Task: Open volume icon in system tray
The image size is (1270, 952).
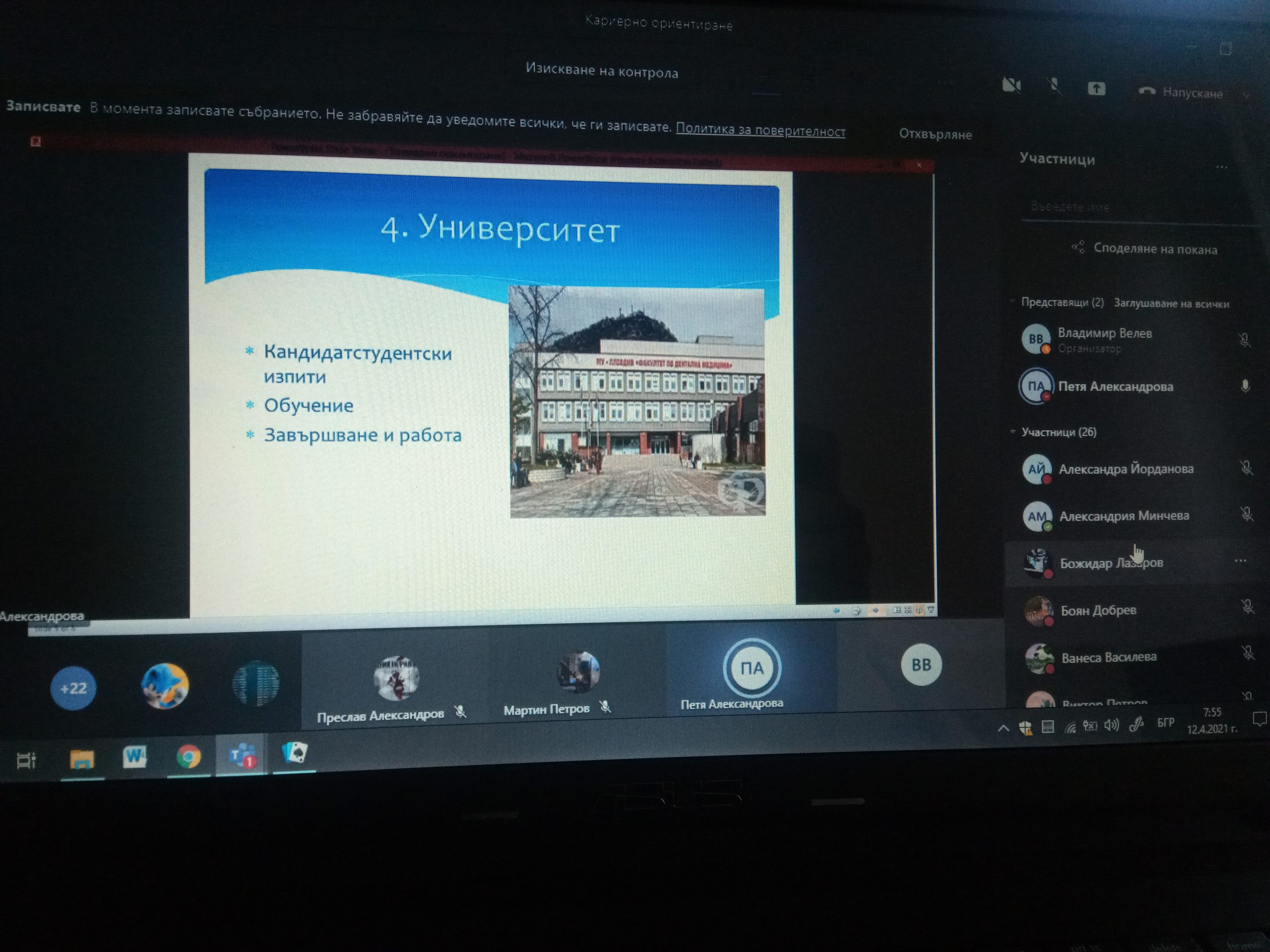Action: (x=1112, y=725)
